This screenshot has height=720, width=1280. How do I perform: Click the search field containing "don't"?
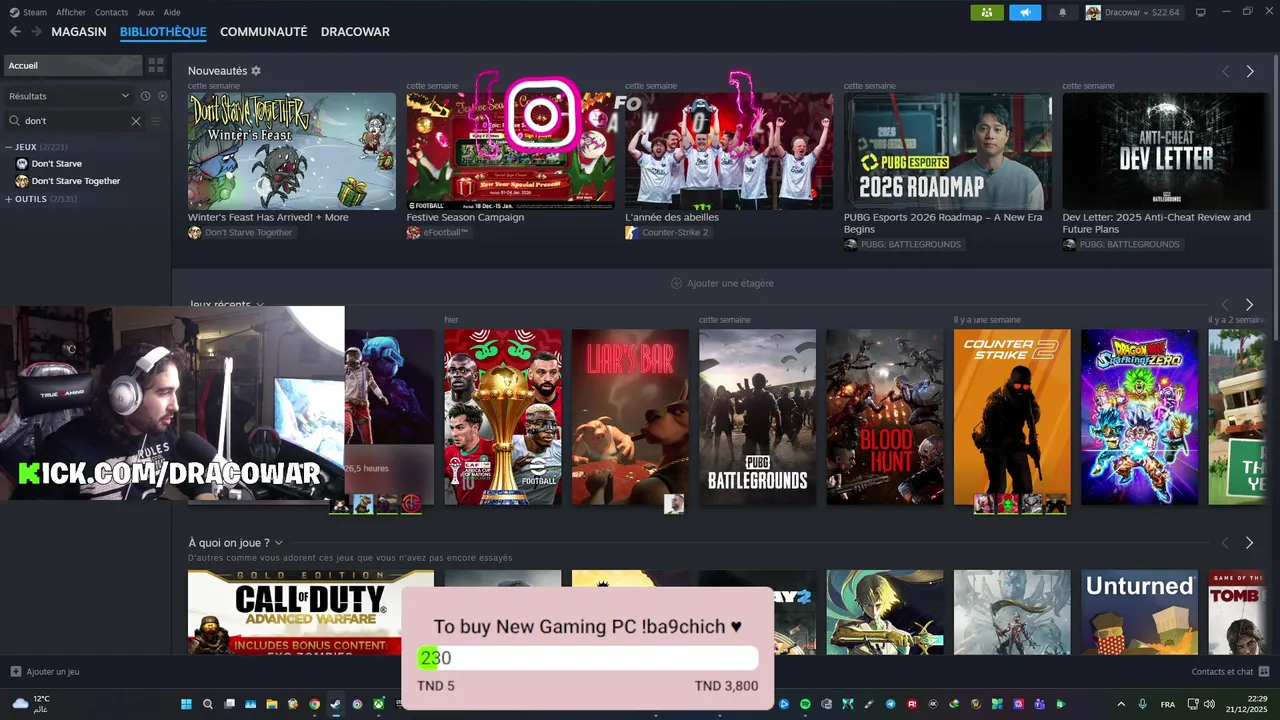75,121
